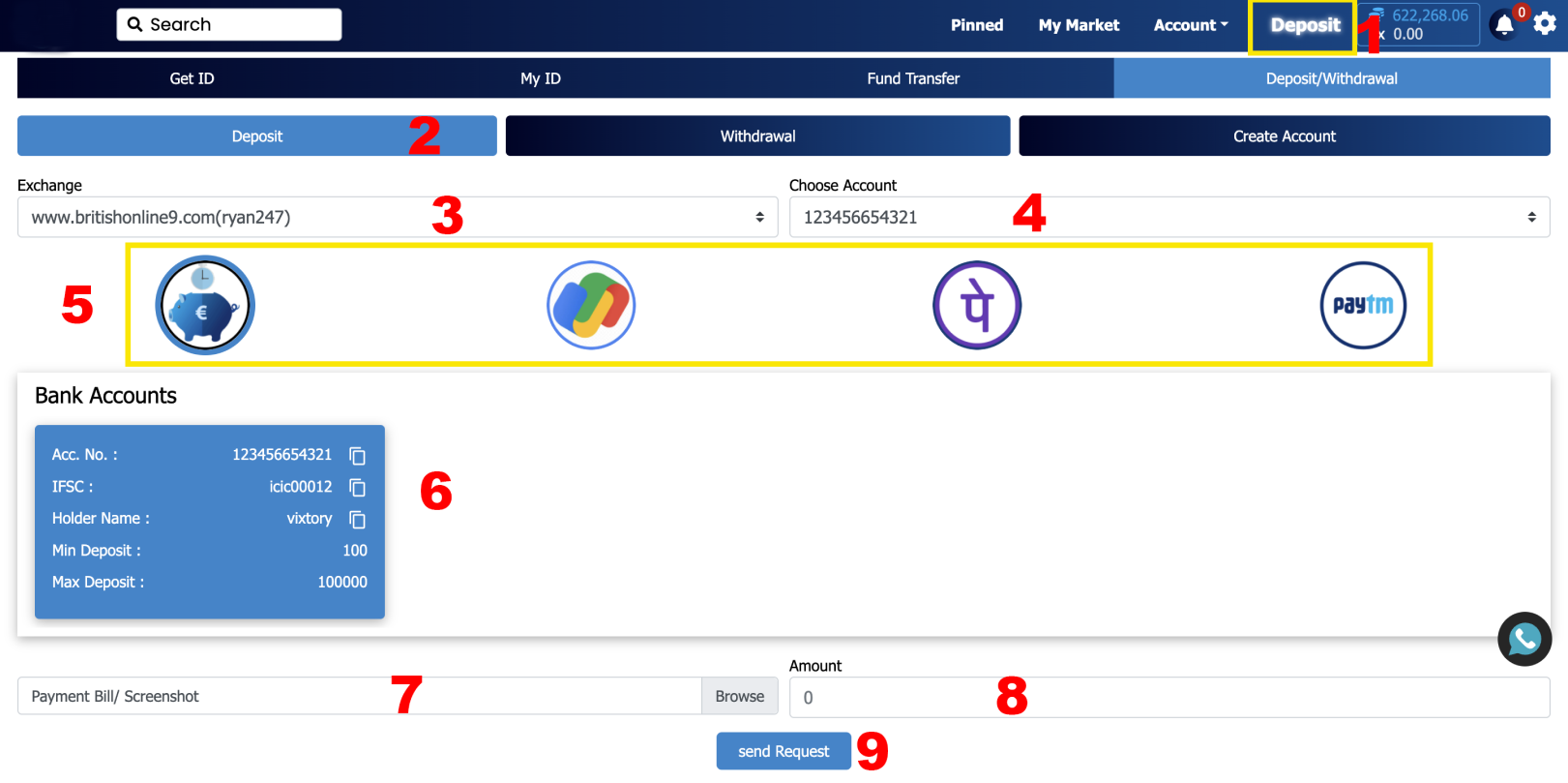The height and width of the screenshot is (783, 1568).
Task: Click the Min Deposit value 100
Action: point(355,551)
